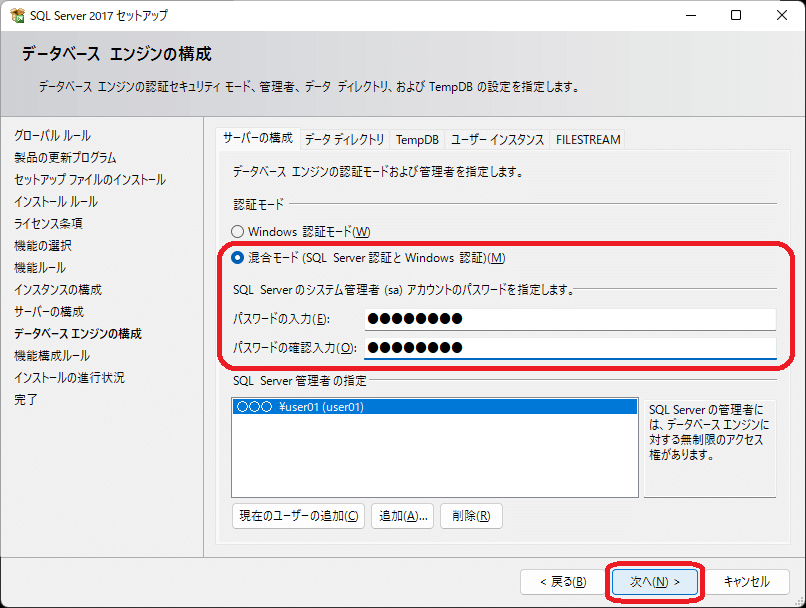Select the サーバーの構成 tab
Image resolution: width=806 pixels, height=608 pixels.
[258, 138]
